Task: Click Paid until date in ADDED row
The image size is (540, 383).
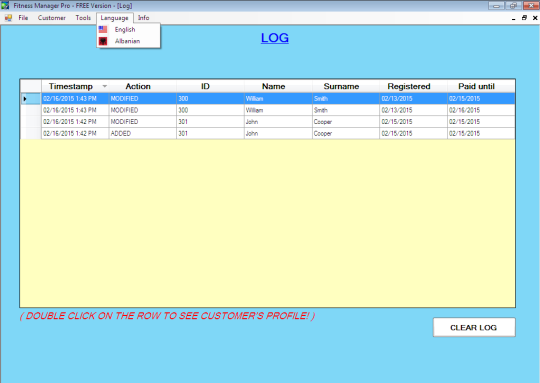Action: click(x=481, y=133)
